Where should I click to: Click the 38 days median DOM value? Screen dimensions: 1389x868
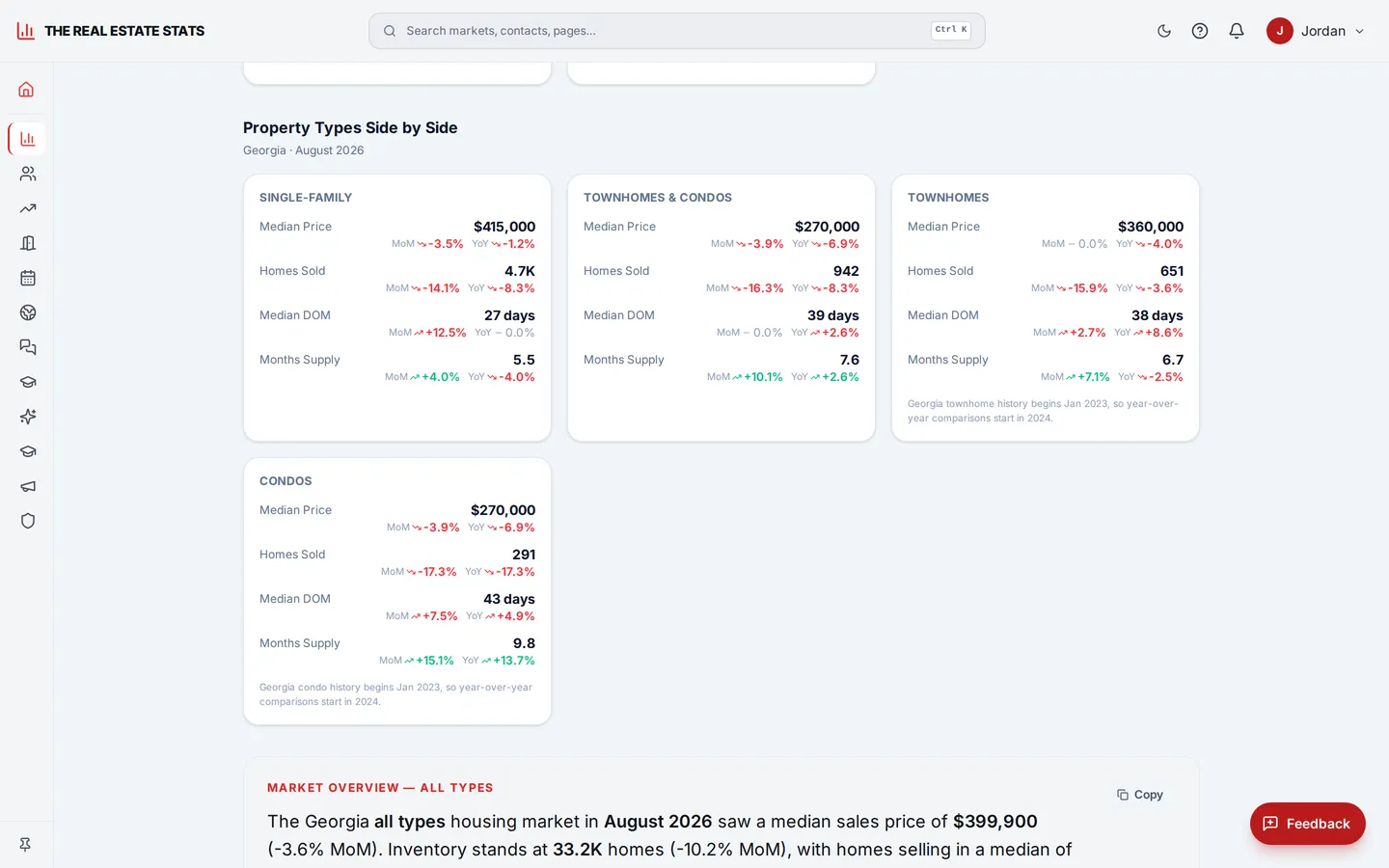1157,315
